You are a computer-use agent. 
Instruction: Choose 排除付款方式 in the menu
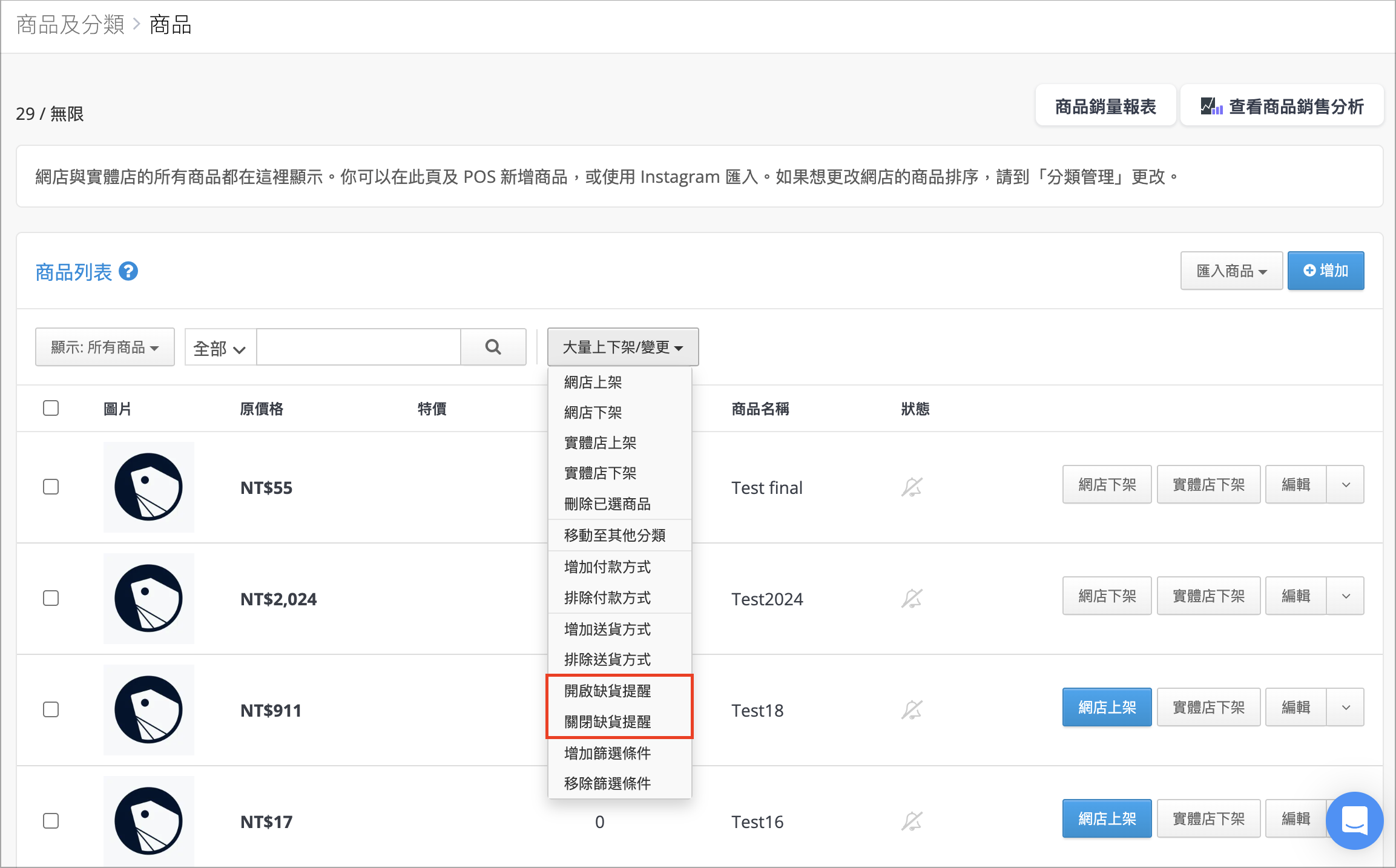[619, 597]
